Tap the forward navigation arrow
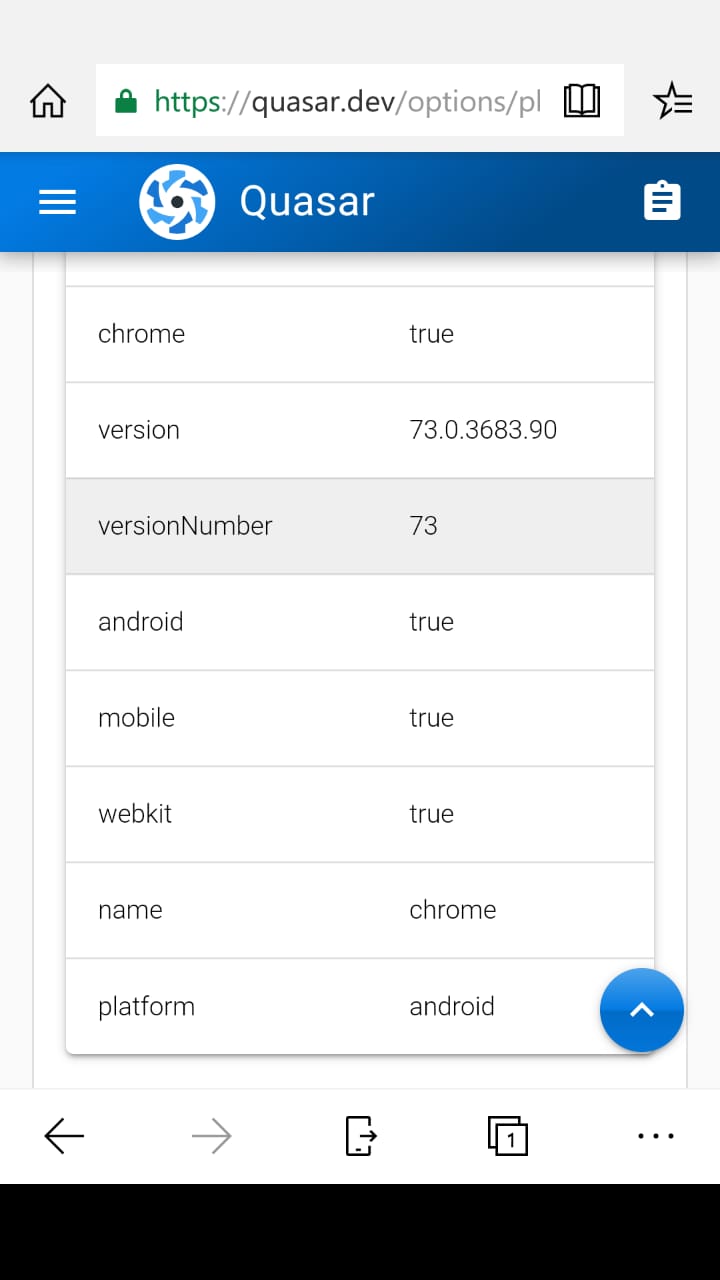This screenshot has width=720, height=1280. [x=212, y=1136]
